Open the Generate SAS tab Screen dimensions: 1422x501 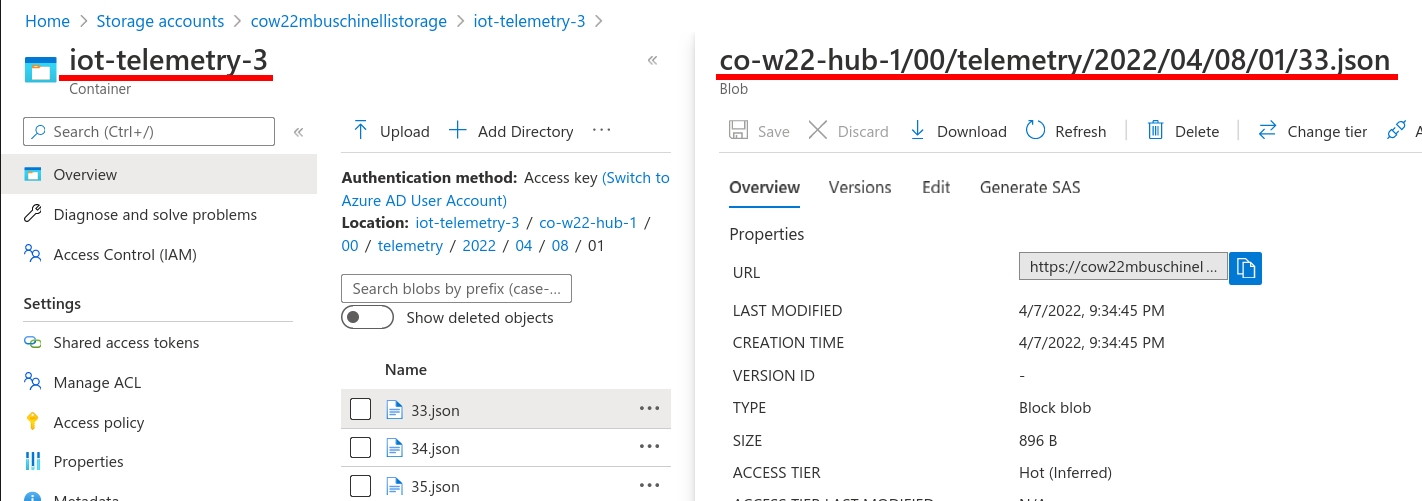click(1030, 187)
